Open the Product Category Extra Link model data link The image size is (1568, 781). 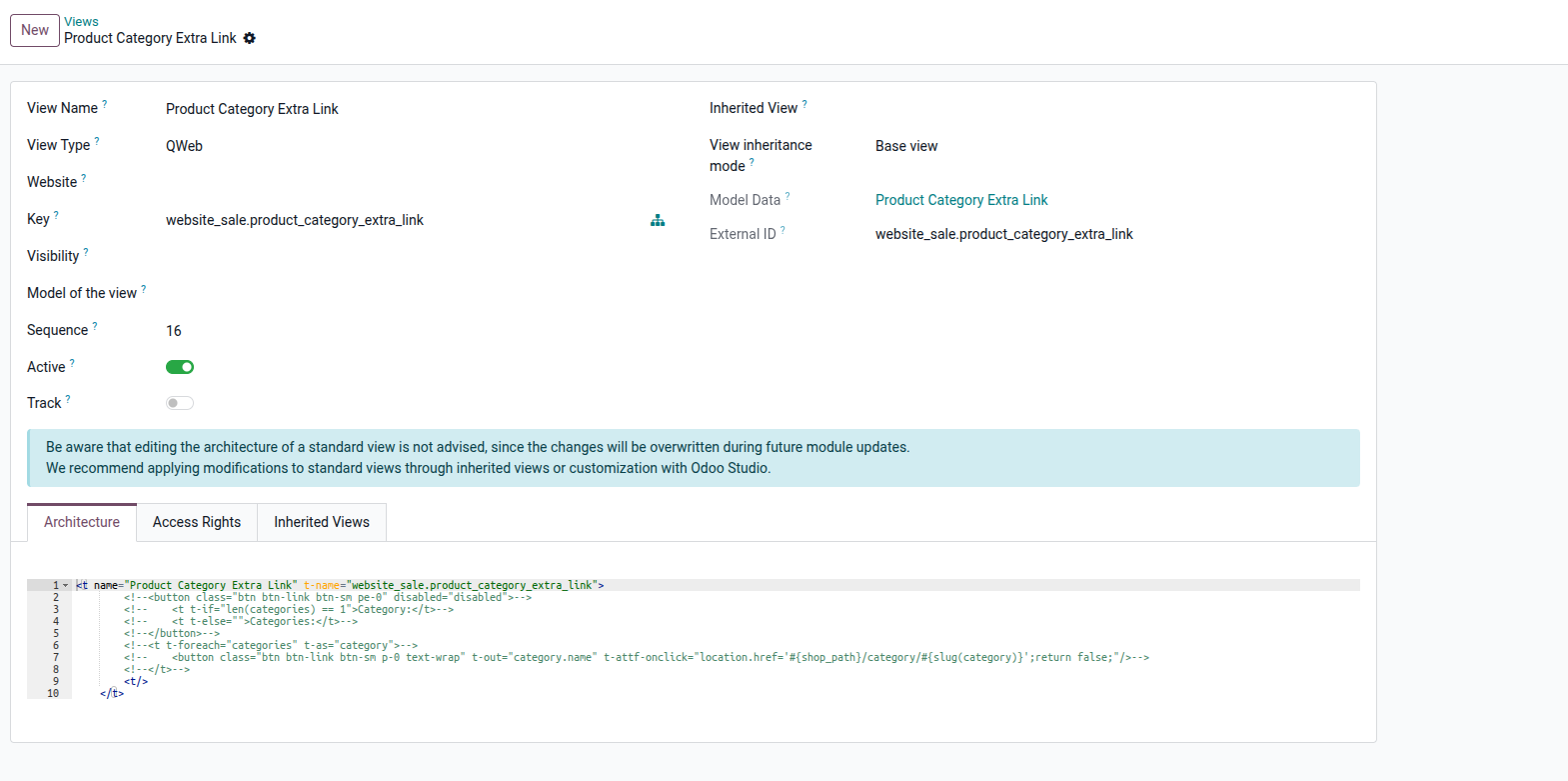point(961,200)
